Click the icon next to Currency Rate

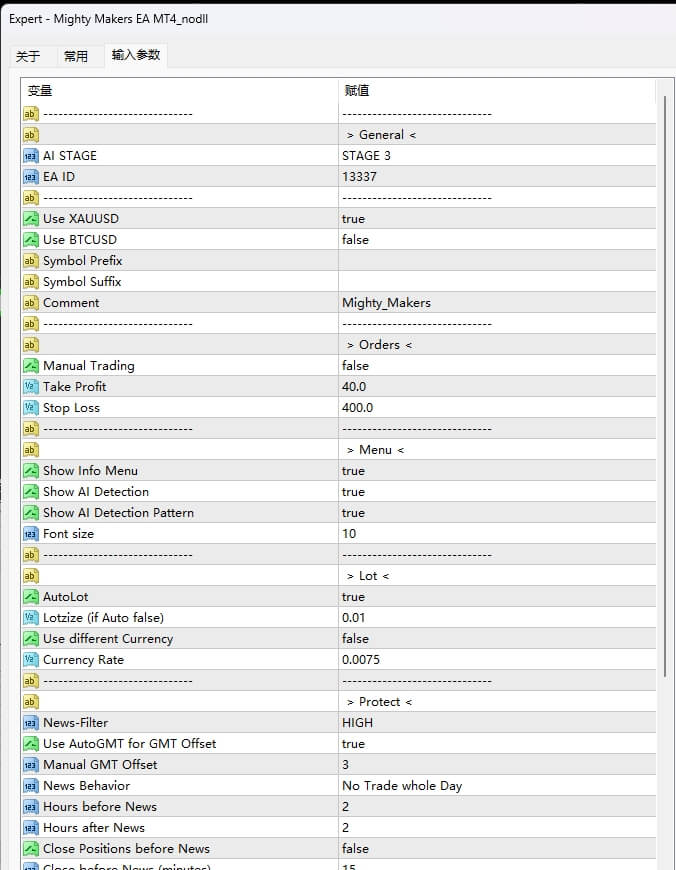30,660
